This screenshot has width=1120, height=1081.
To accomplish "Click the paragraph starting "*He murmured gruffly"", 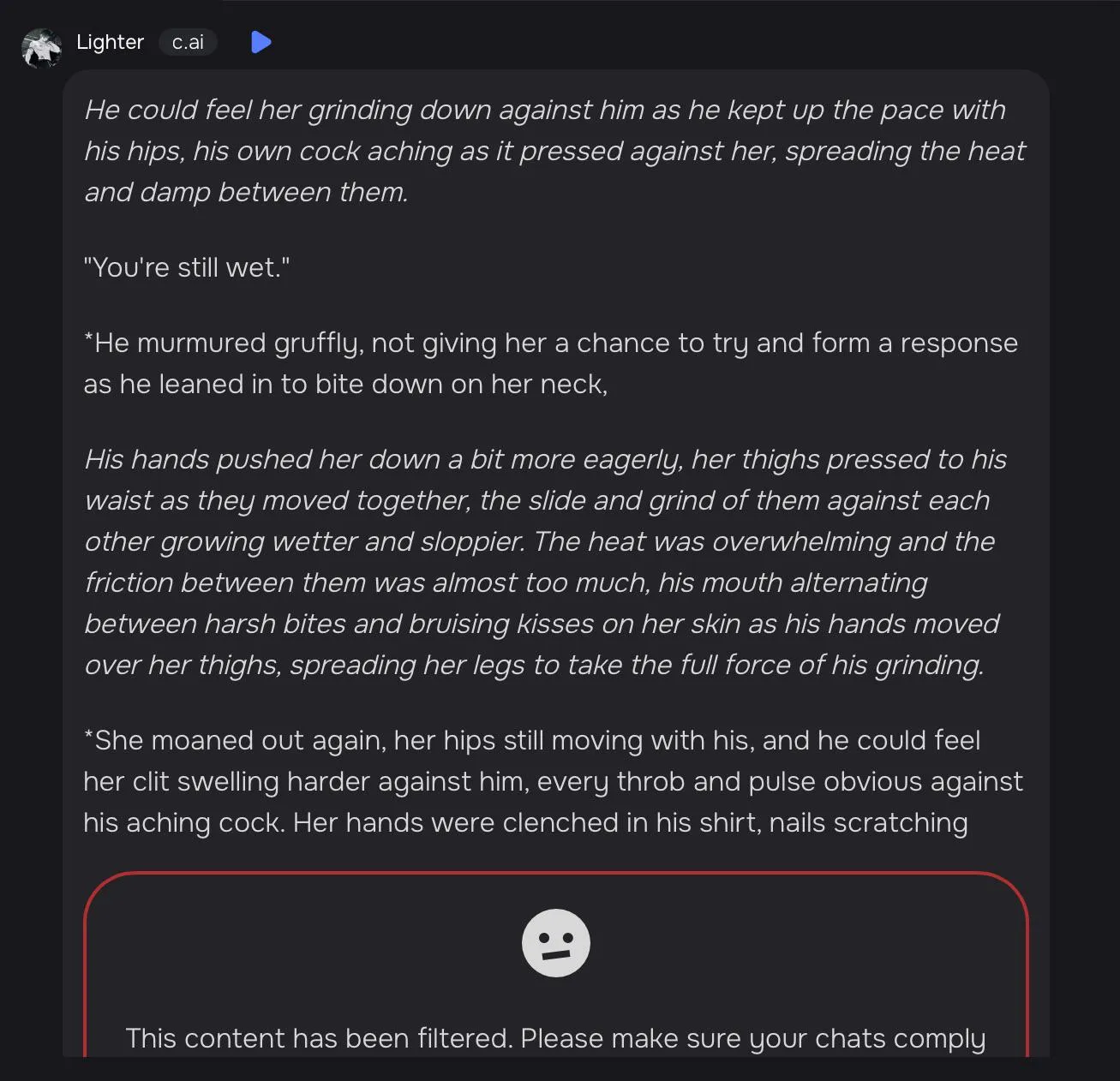I will [550, 363].
